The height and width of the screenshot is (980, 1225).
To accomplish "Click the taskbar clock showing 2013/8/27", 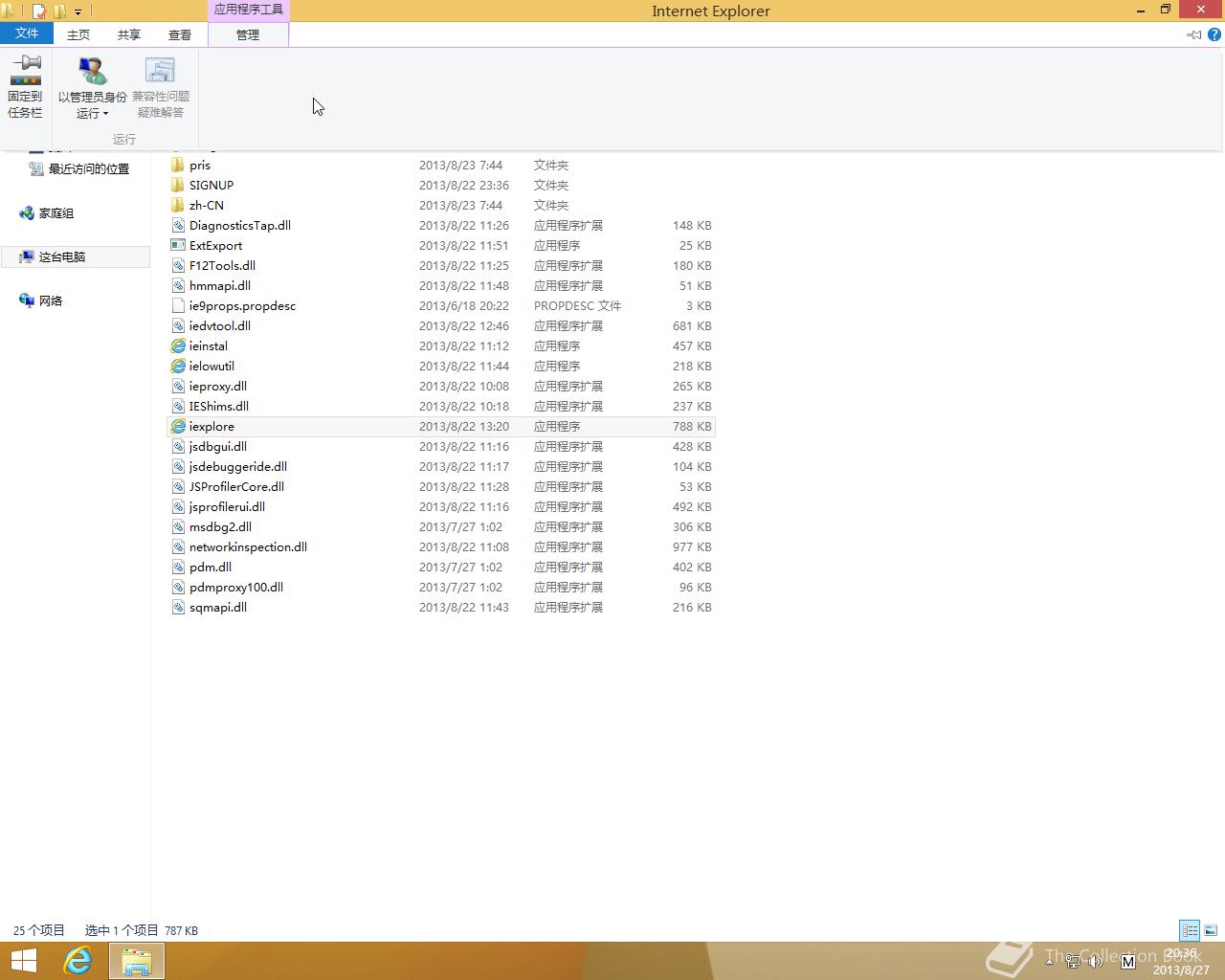I will tap(1181, 961).
